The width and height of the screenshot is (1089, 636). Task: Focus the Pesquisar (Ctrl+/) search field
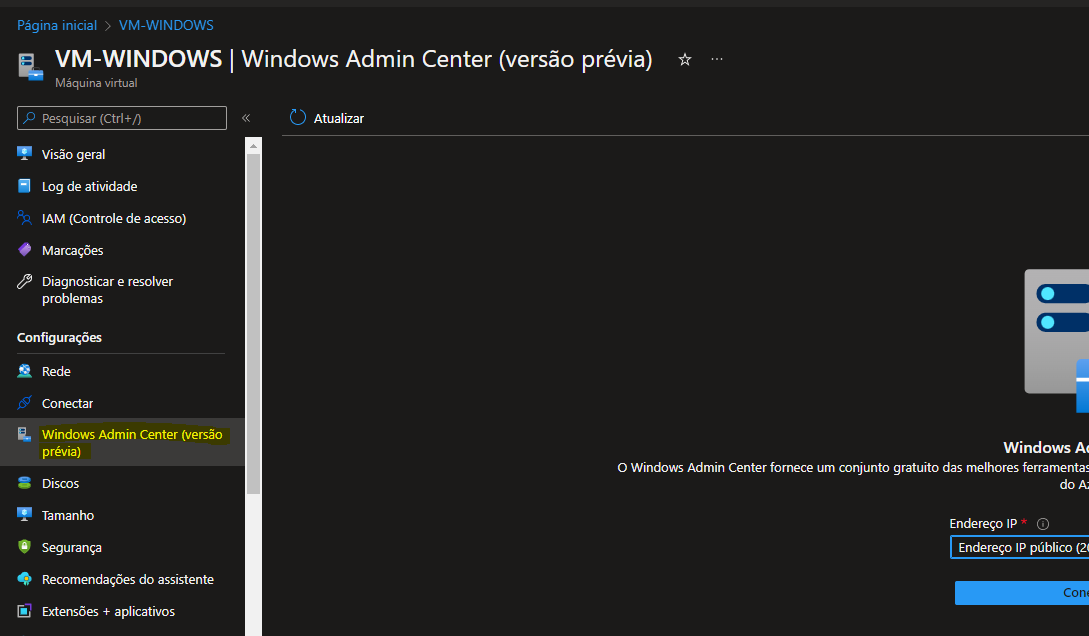[x=122, y=118]
